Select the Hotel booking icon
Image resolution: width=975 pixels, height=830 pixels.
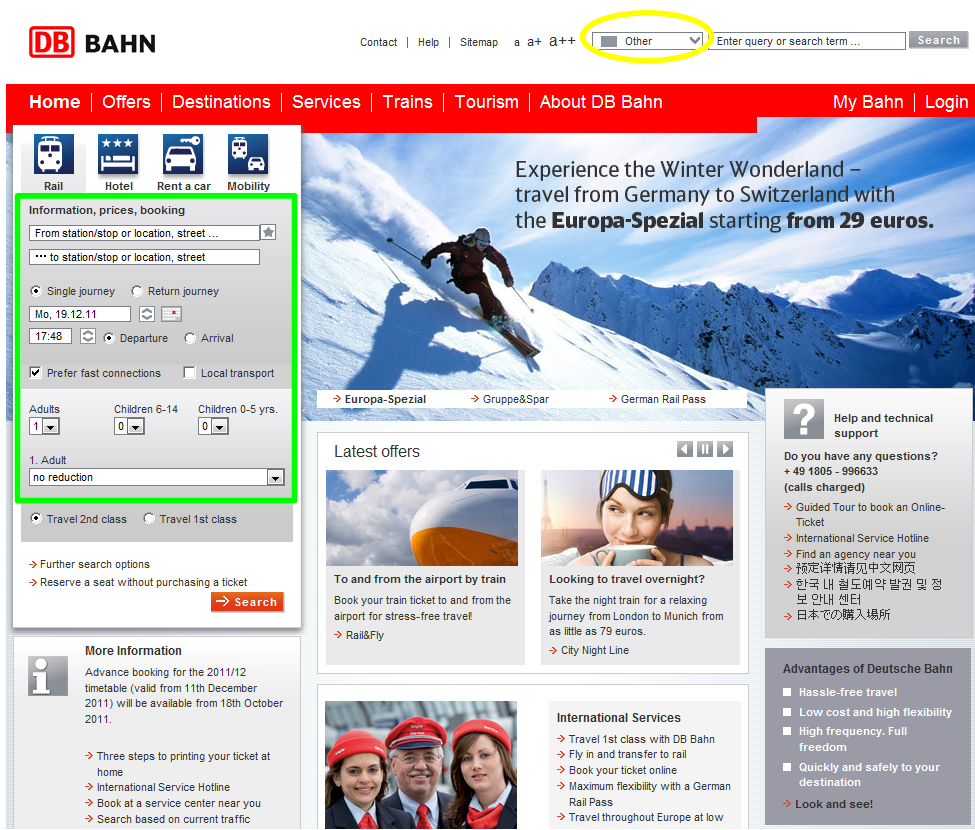coord(118,154)
